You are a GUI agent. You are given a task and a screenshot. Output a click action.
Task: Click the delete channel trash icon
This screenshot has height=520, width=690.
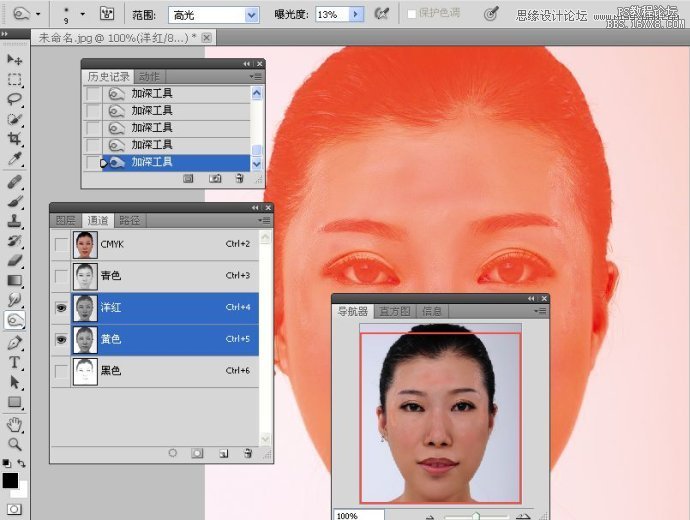[x=246, y=453]
